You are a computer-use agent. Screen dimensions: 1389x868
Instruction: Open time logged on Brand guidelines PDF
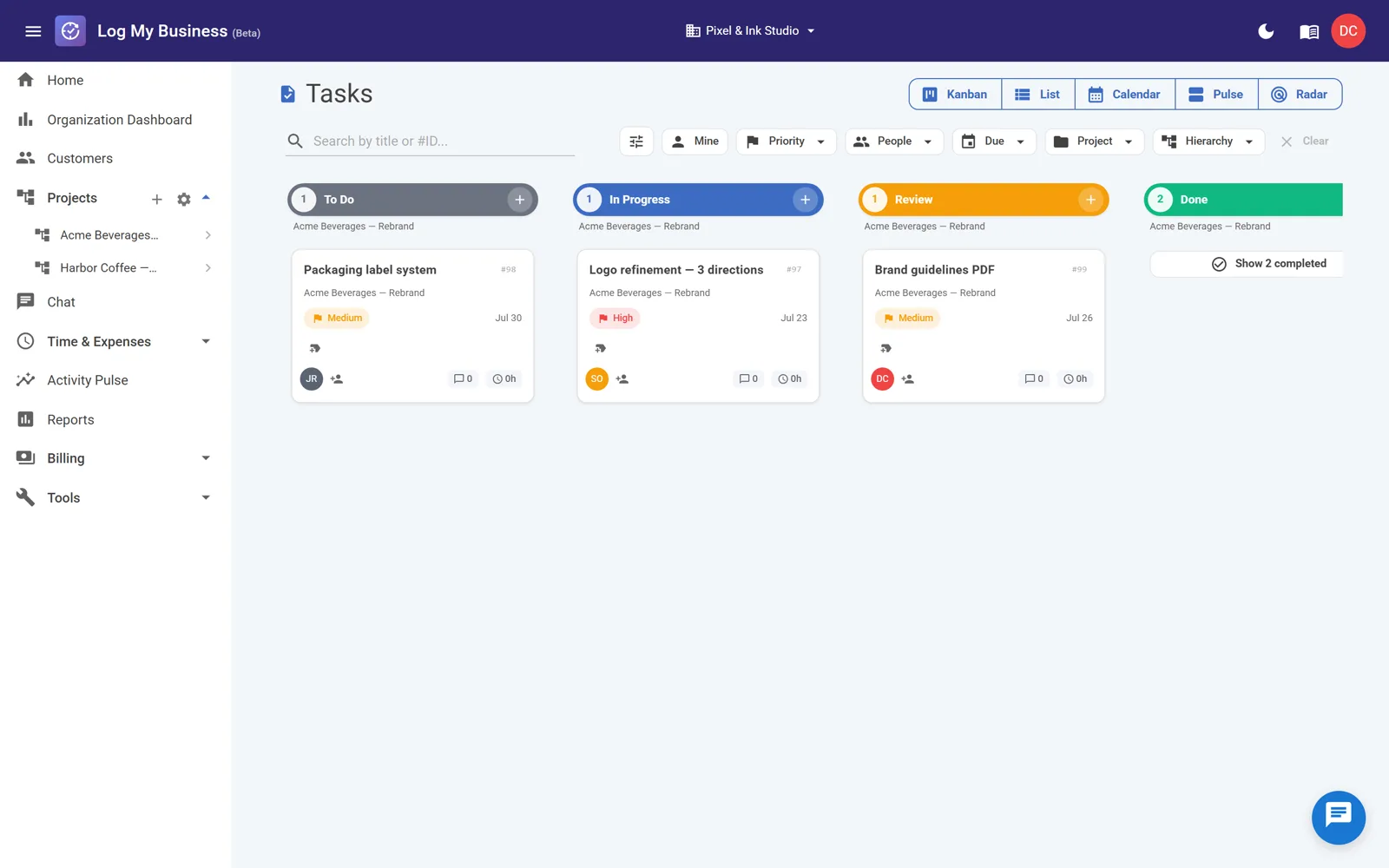pyautogui.click(x=1076, y=379)
